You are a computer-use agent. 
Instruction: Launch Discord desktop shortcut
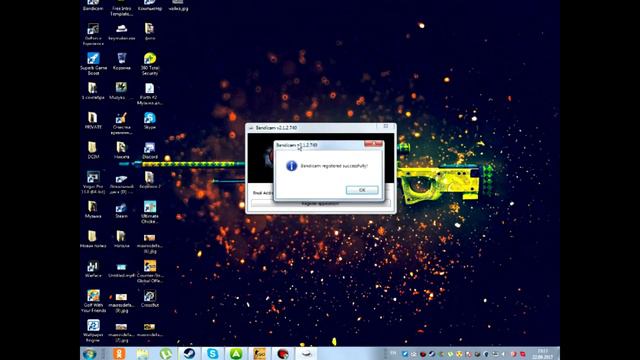150,150
